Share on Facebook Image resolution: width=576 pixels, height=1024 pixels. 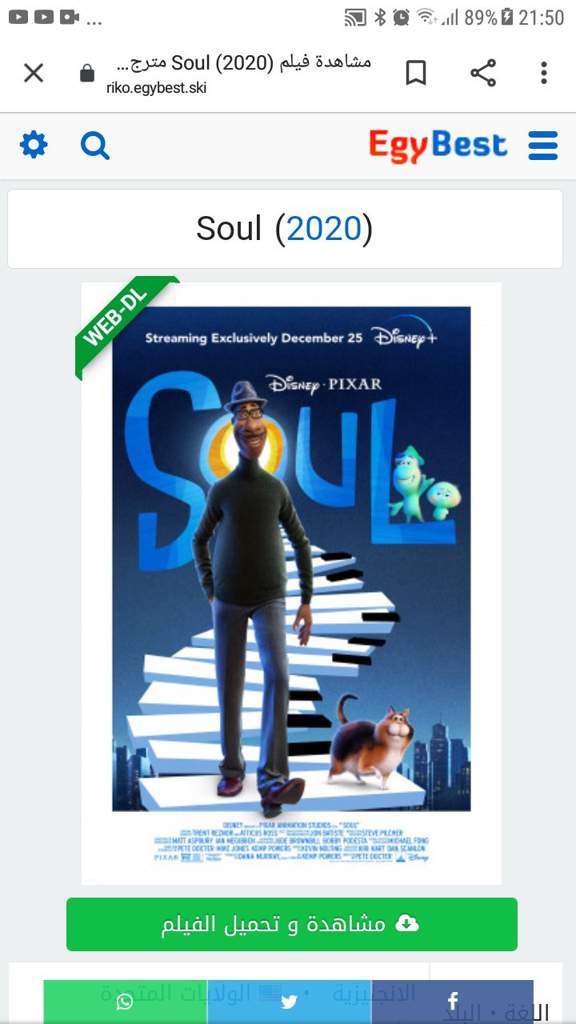(452, 1001)
